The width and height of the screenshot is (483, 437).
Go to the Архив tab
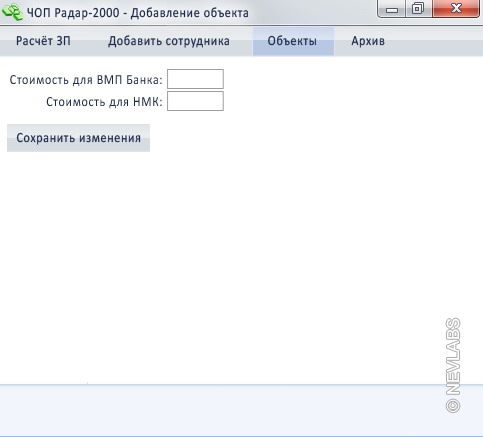[x=368, y=41]
